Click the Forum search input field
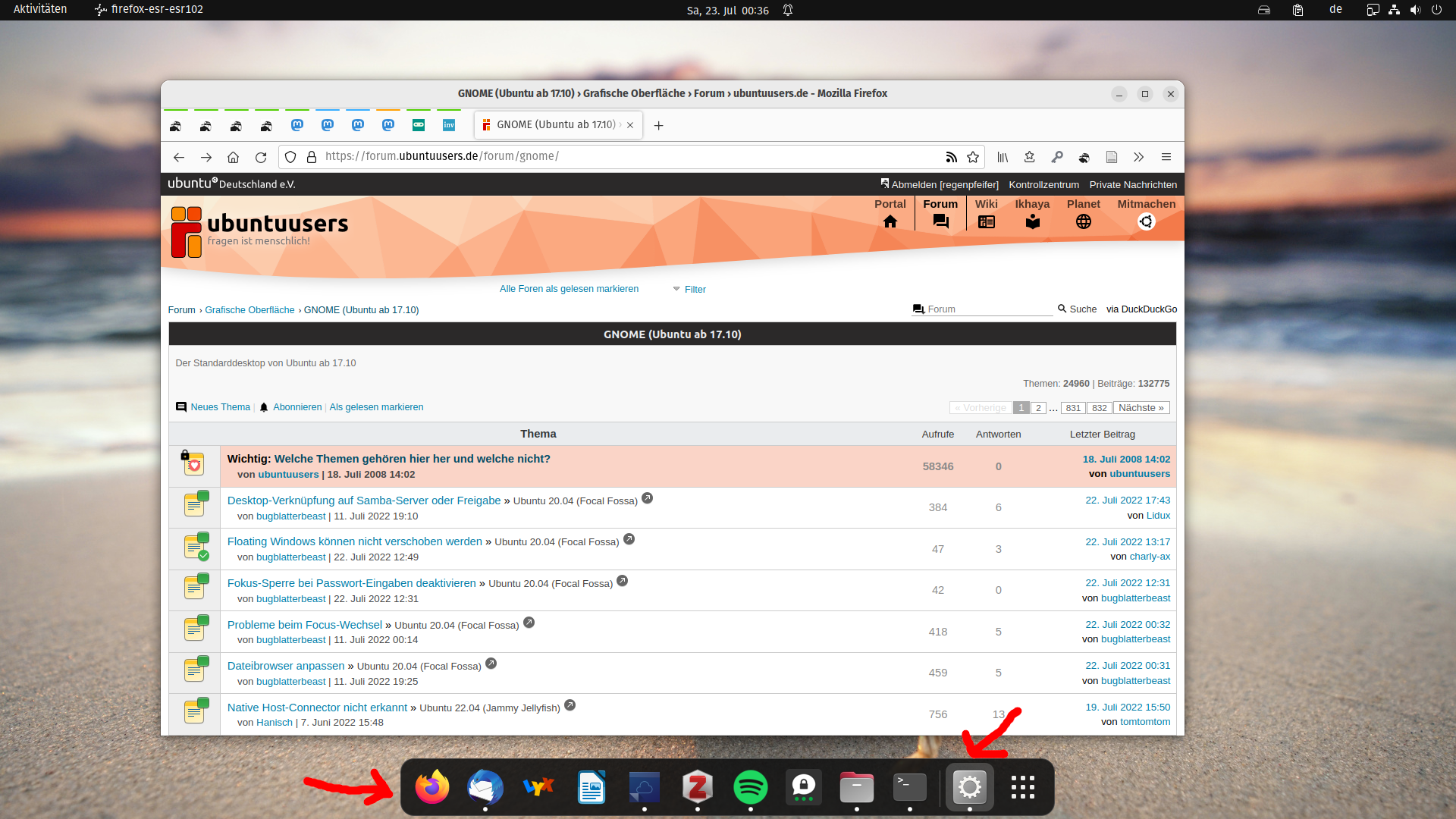 (x=986, y=309)
